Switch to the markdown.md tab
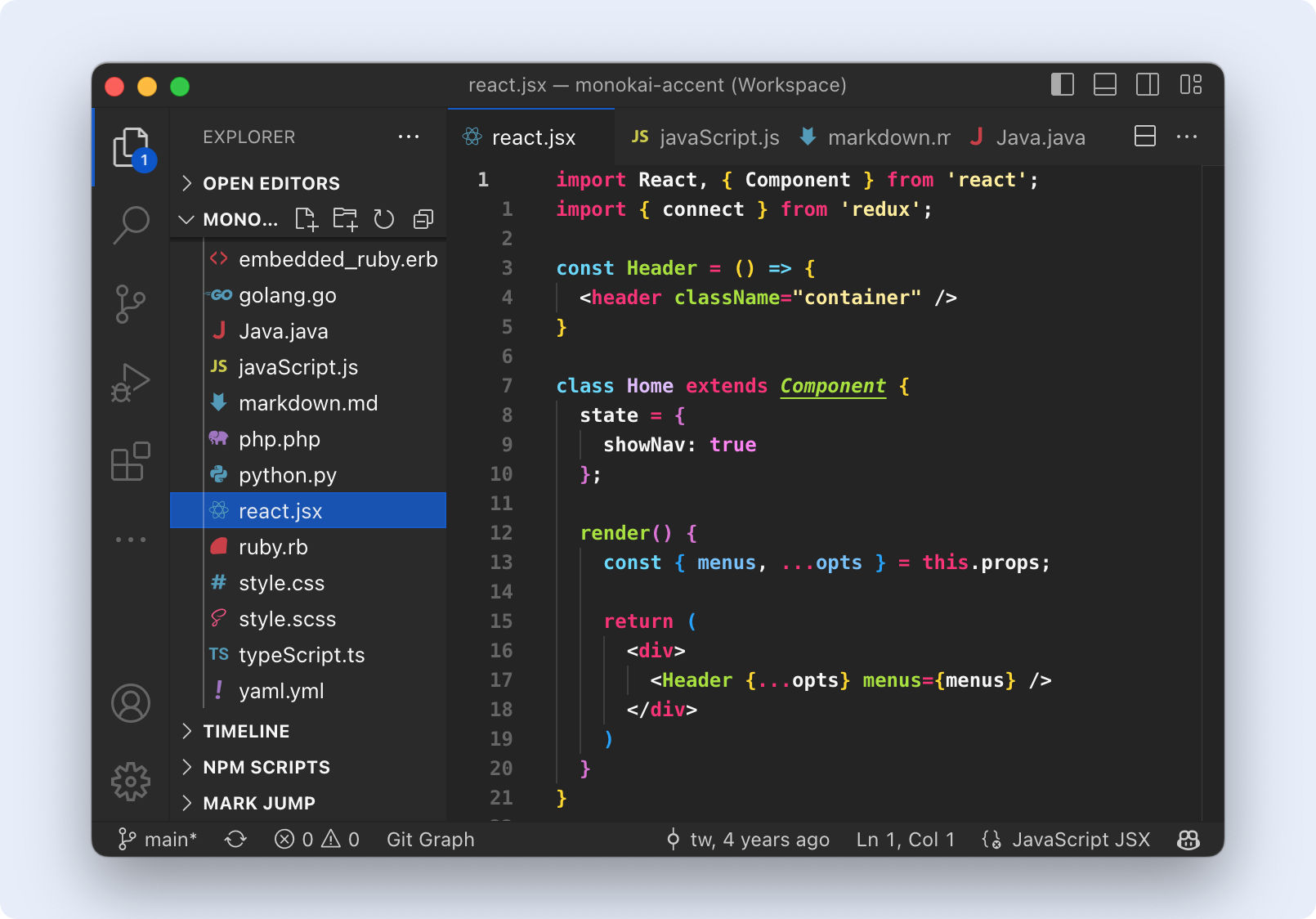The image size is (1316, 919). click(x=875, y=137)
